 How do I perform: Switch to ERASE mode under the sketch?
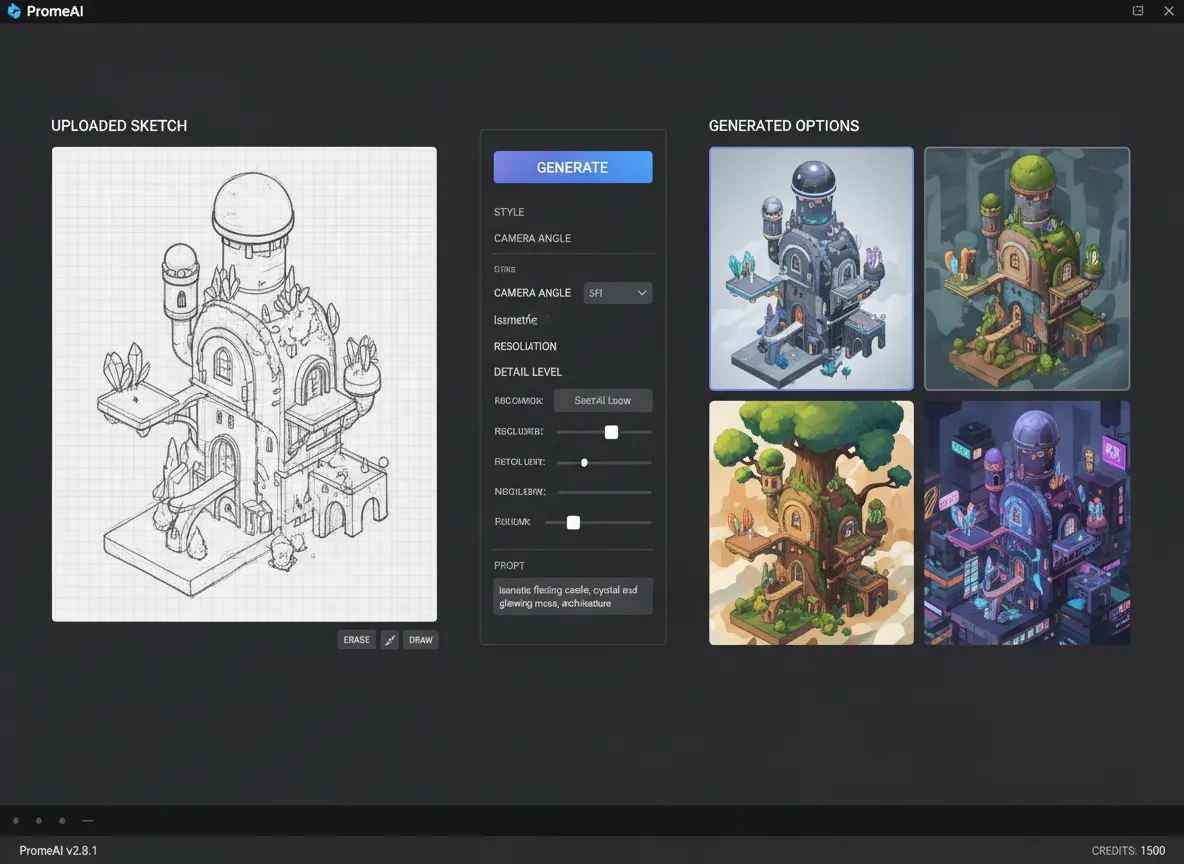click(x=356, y=640)
